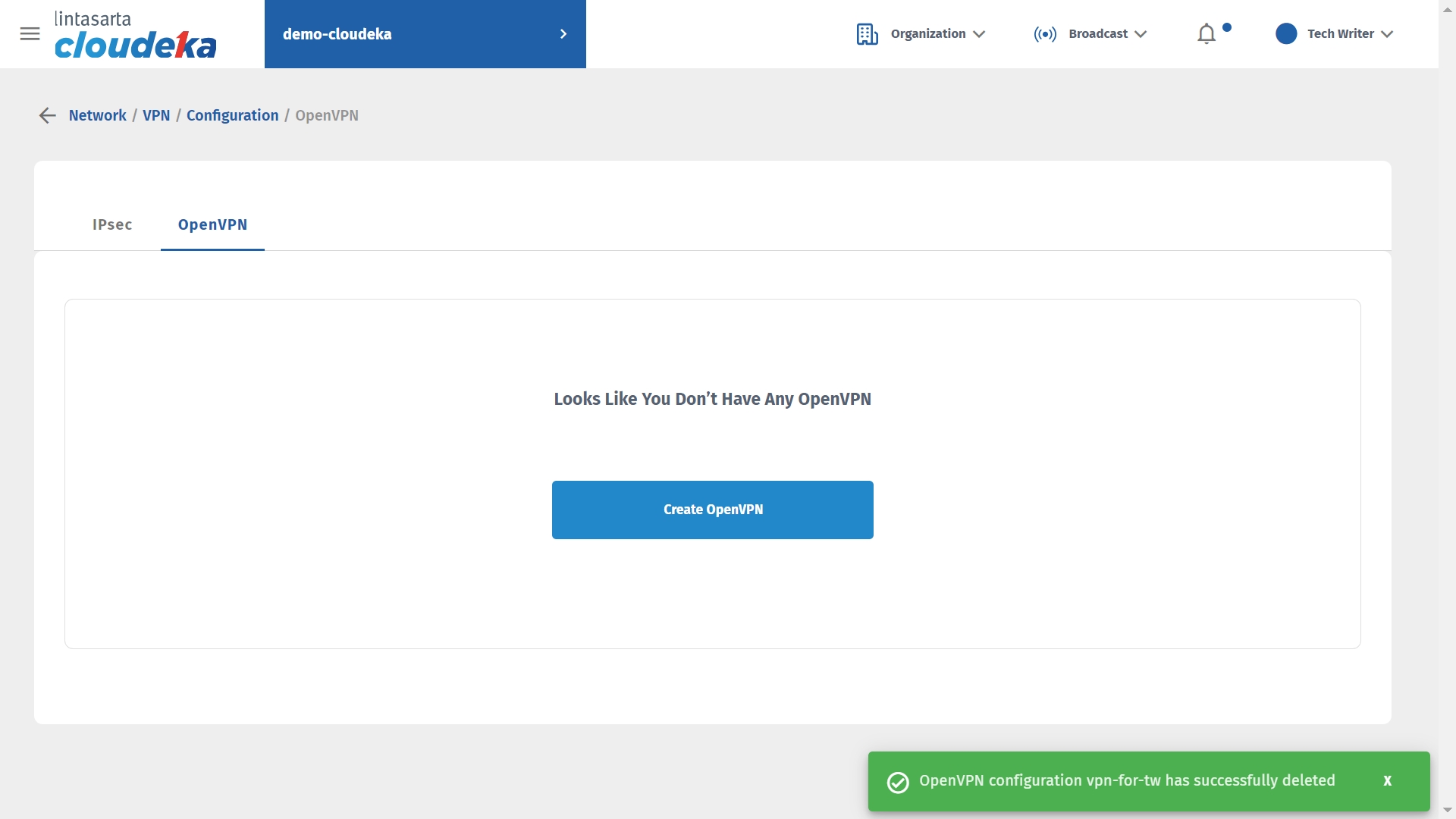The image size is (1456, 819).
Task: Switch to the IPsec tab
Action: click(112, 225)
